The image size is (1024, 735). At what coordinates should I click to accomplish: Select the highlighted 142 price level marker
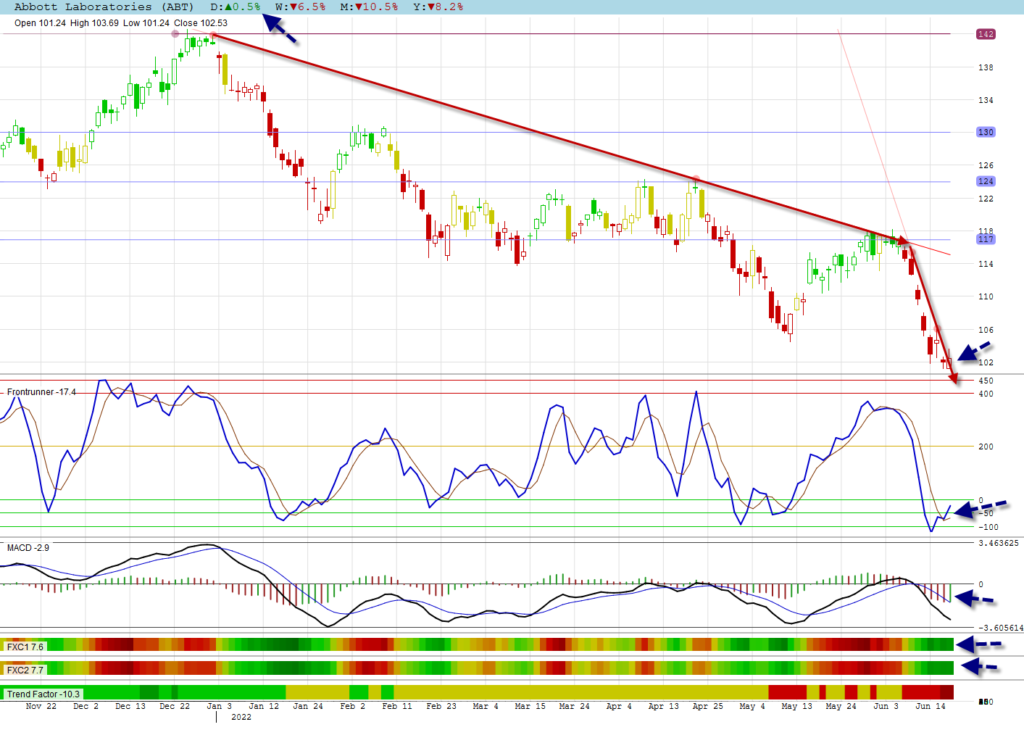tap(985, 34)
